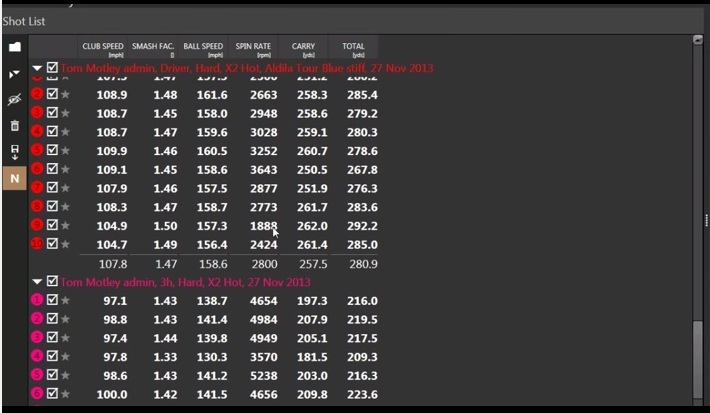Click the CARRY column header
The image size is (710, 413).
pyautogui.click(x=303, y=49)
